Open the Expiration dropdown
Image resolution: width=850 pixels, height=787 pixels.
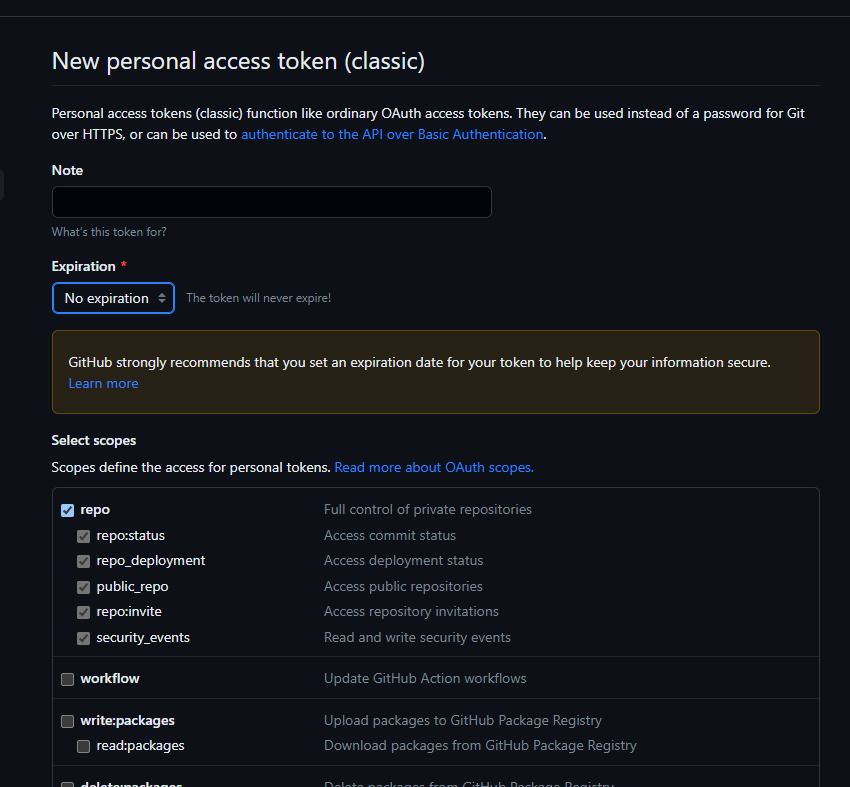coord(113,298)
